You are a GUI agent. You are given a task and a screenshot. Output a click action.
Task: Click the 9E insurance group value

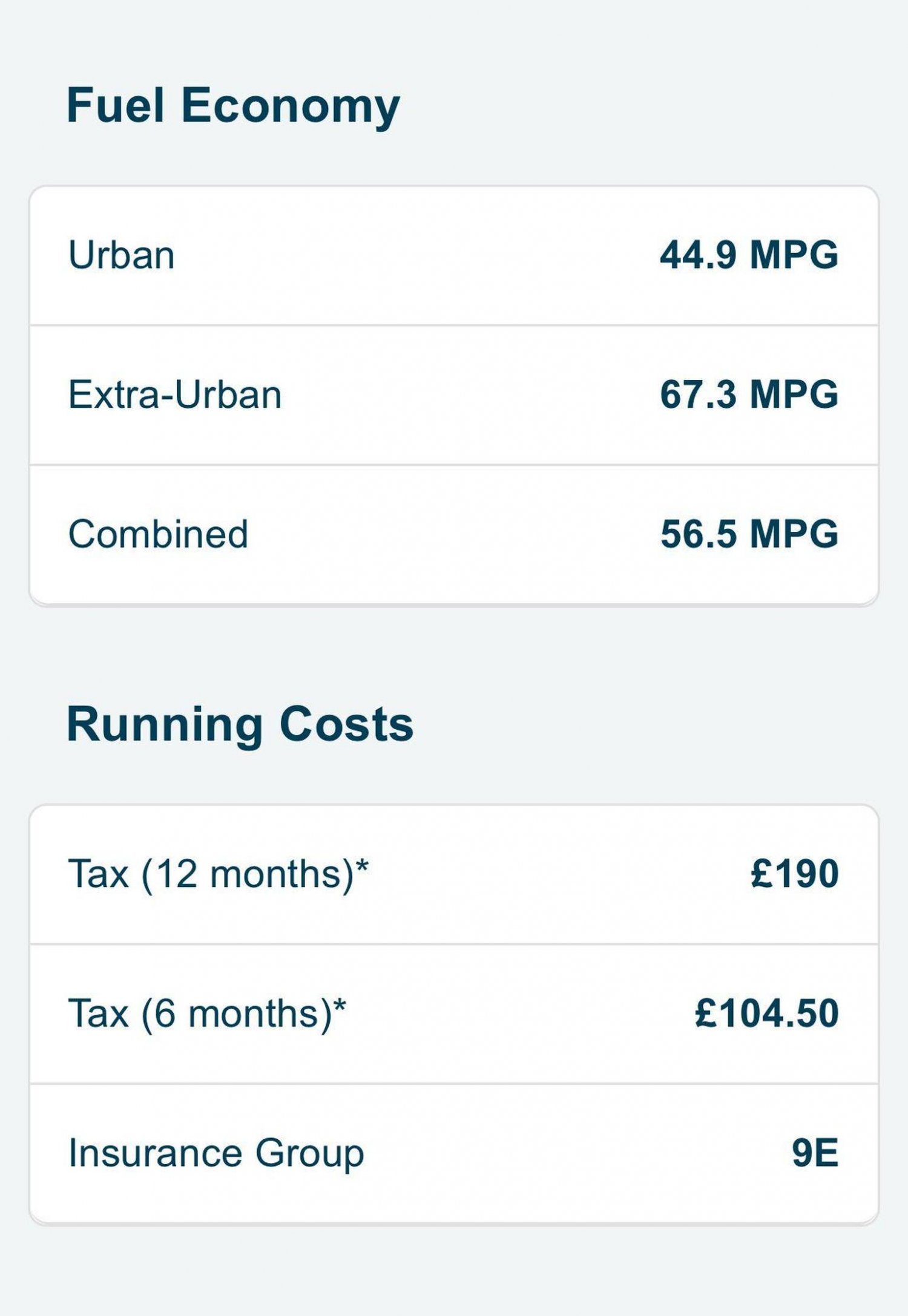pyautogui.click(x=815, y=1153)
